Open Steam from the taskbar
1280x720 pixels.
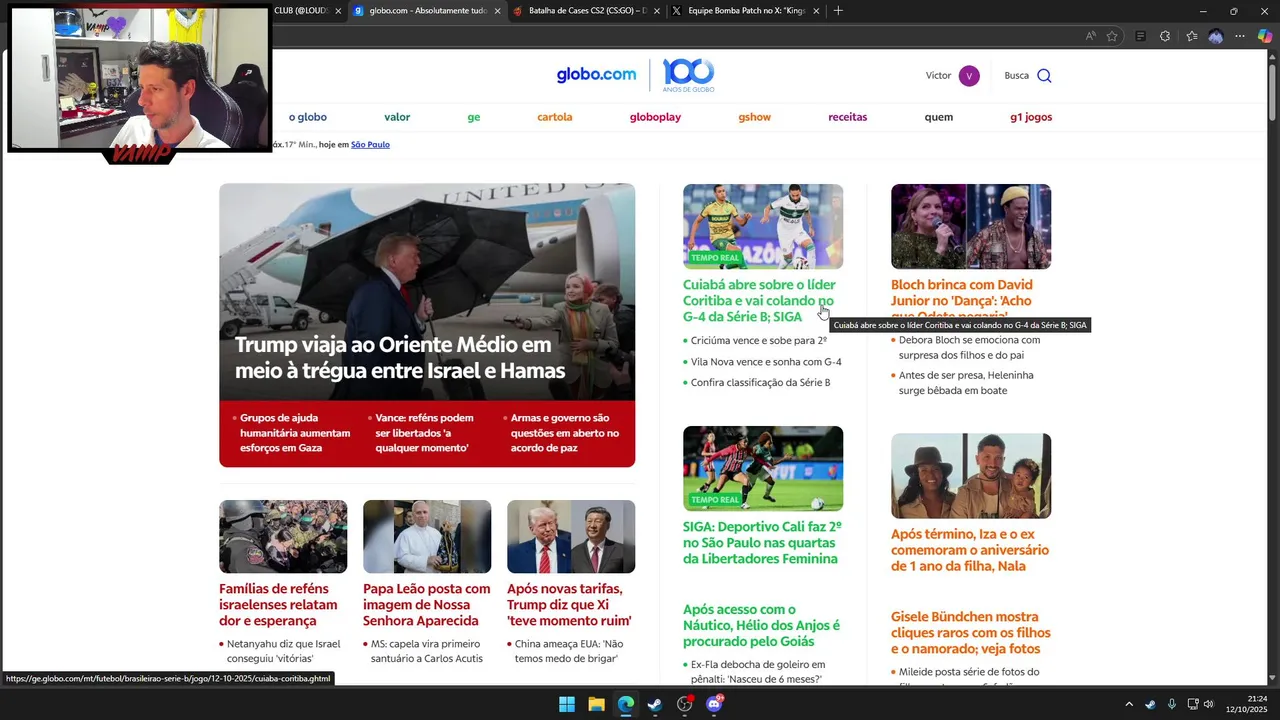coord(655,704)
